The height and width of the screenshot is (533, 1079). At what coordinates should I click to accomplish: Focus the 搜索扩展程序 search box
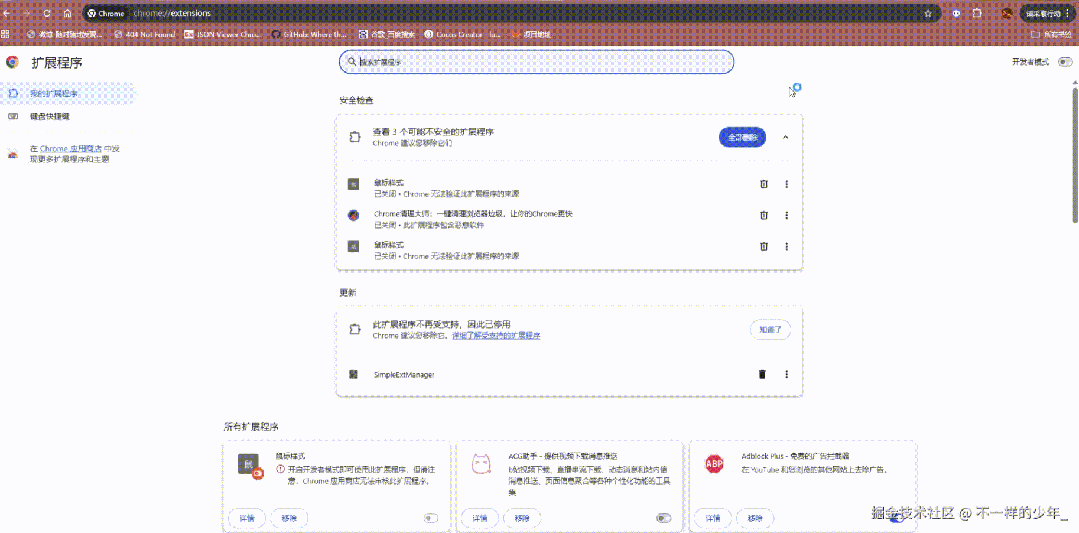536,62
